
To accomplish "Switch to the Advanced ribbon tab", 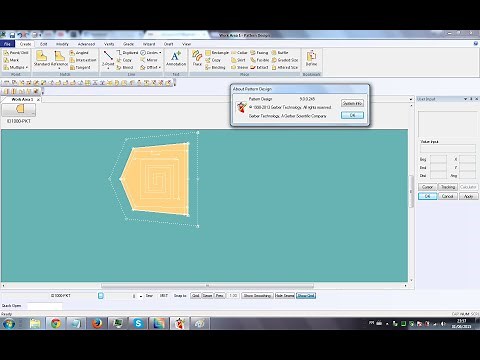I will 86,44.
